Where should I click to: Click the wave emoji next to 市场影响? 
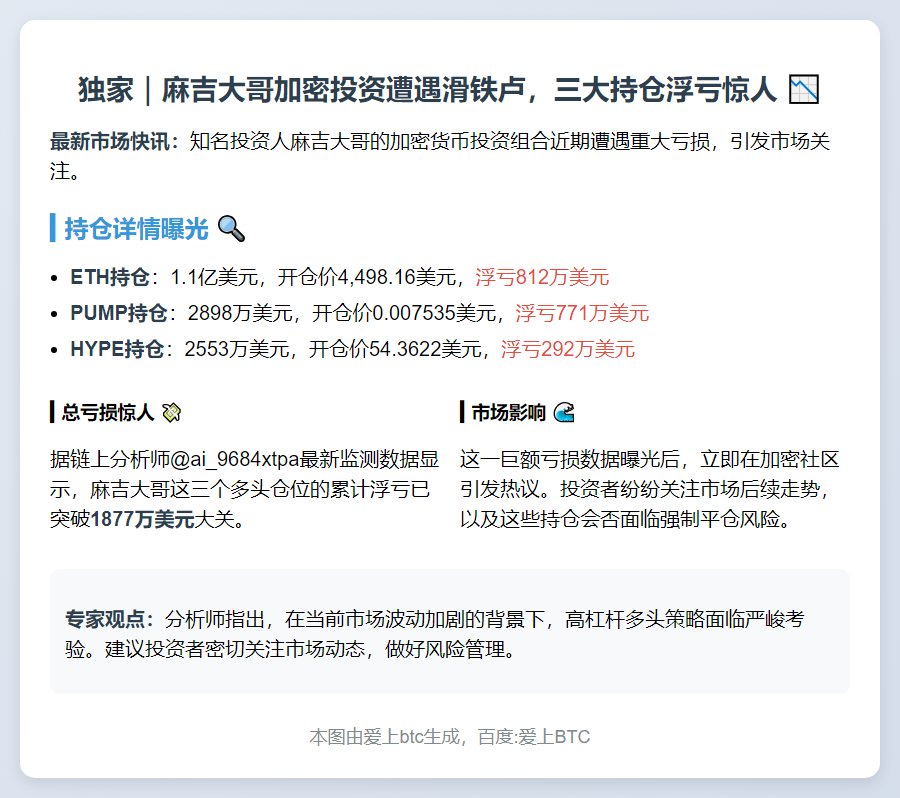pyautogui.click(x=564, y=412)
